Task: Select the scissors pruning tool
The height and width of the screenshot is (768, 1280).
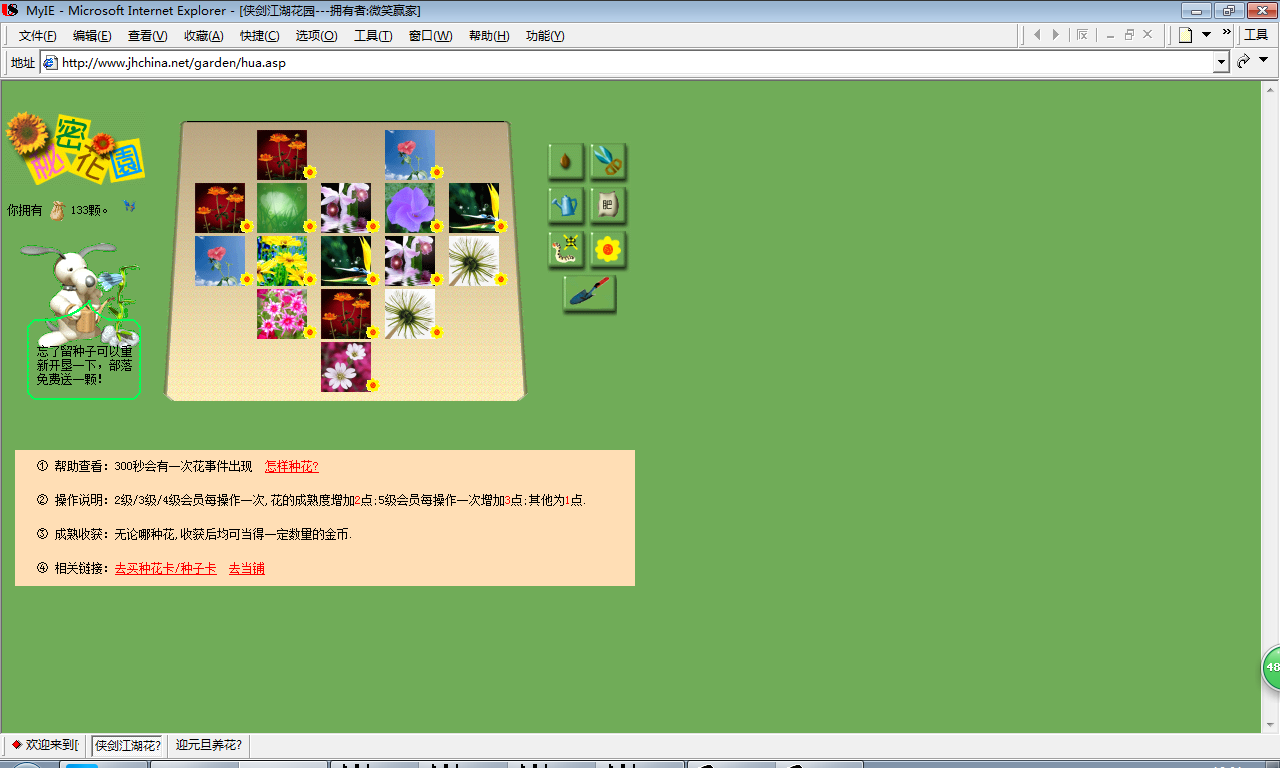Action: (x=608, y=161)
